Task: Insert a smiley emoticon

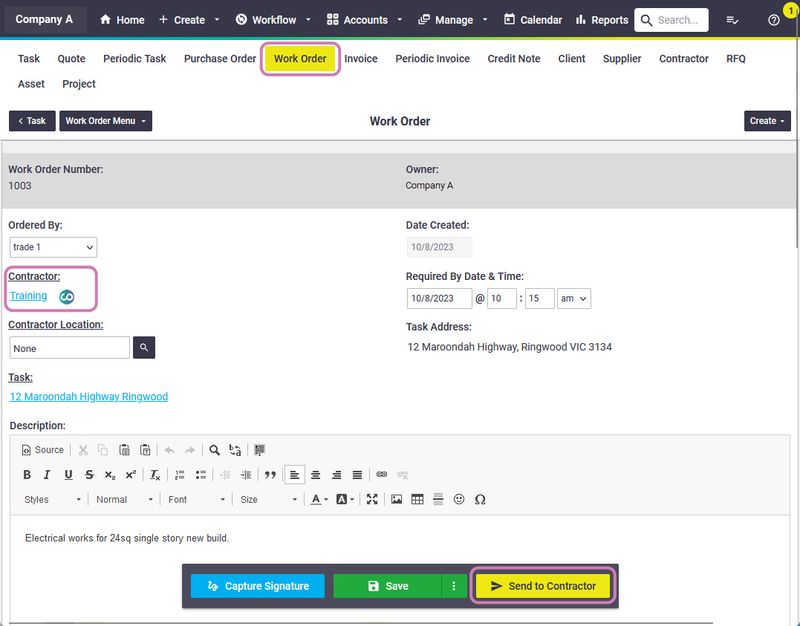Action: coord(459,499)
